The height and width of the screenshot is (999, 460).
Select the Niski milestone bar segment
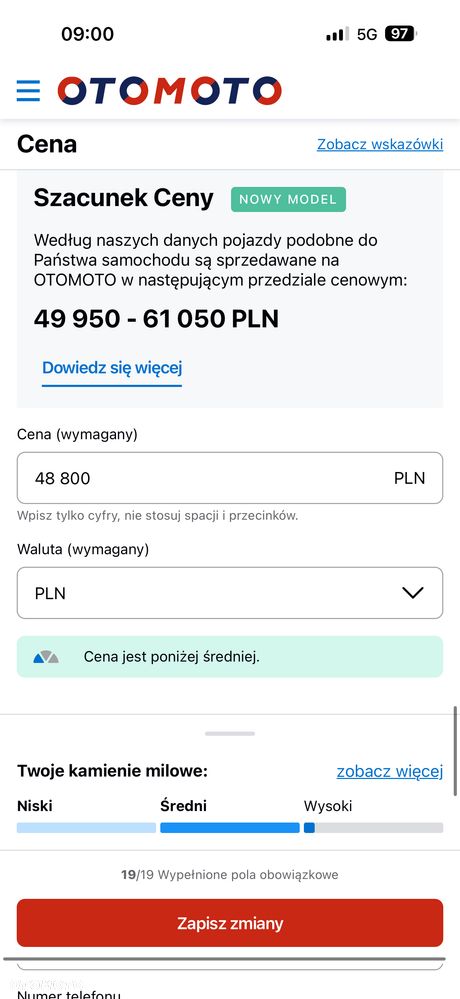tap(86, 828)
